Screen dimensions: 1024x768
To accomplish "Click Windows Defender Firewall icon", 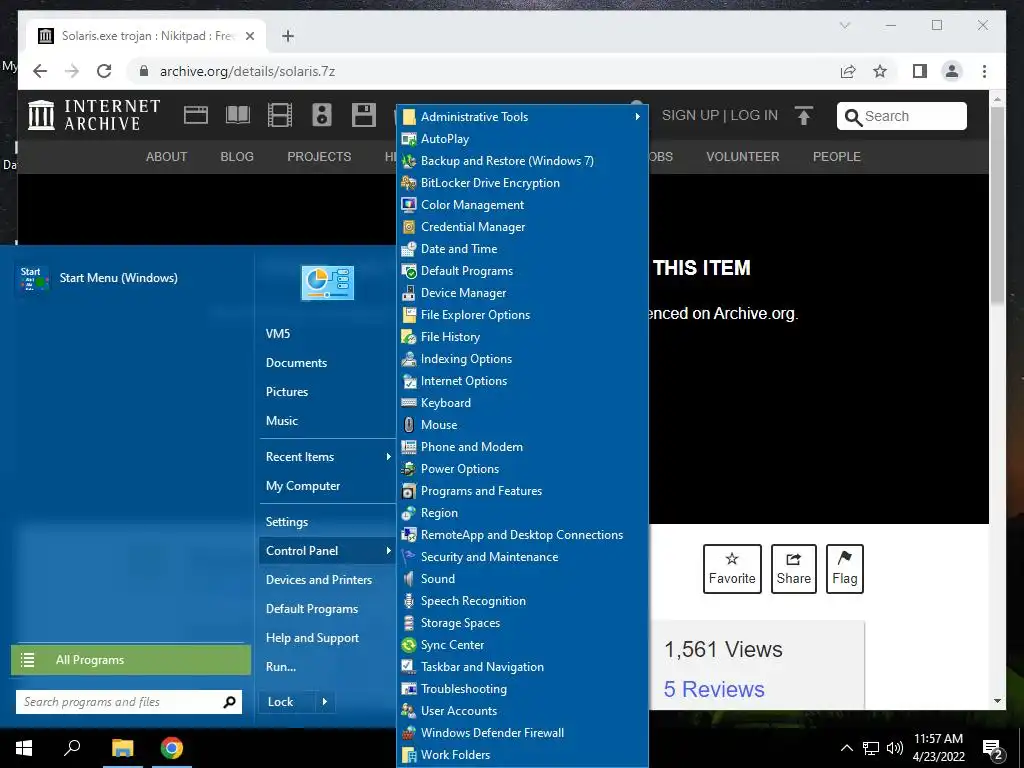I will click(409, 733).
